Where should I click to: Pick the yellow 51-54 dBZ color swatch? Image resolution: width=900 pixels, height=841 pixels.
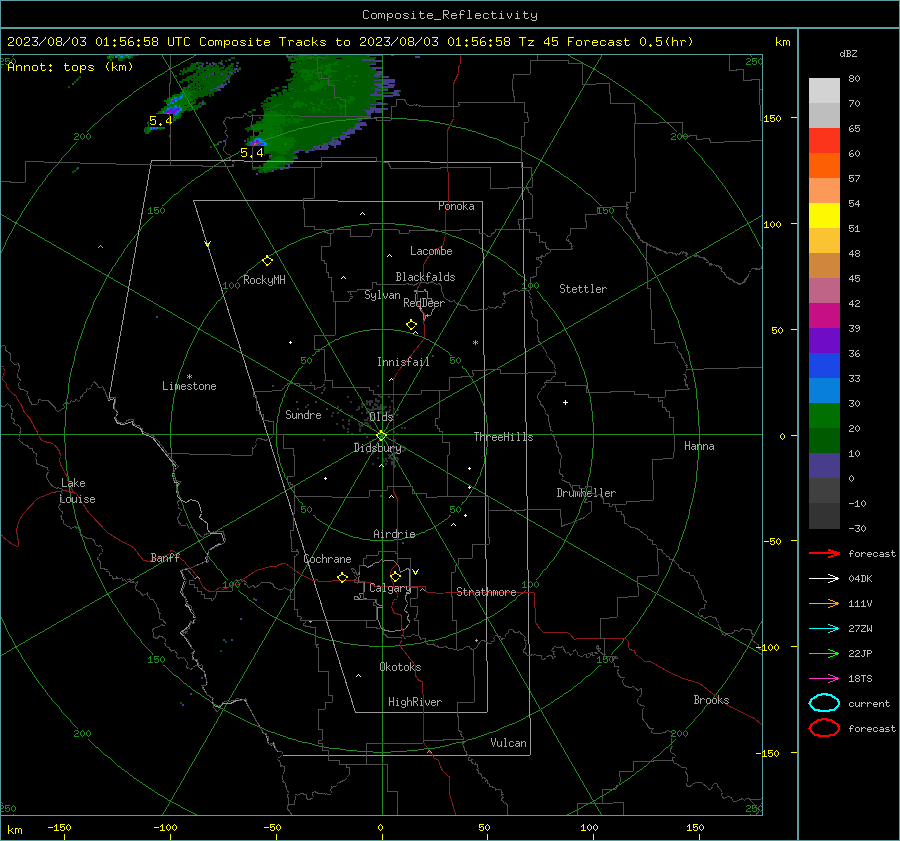click(x=824, y=216)
